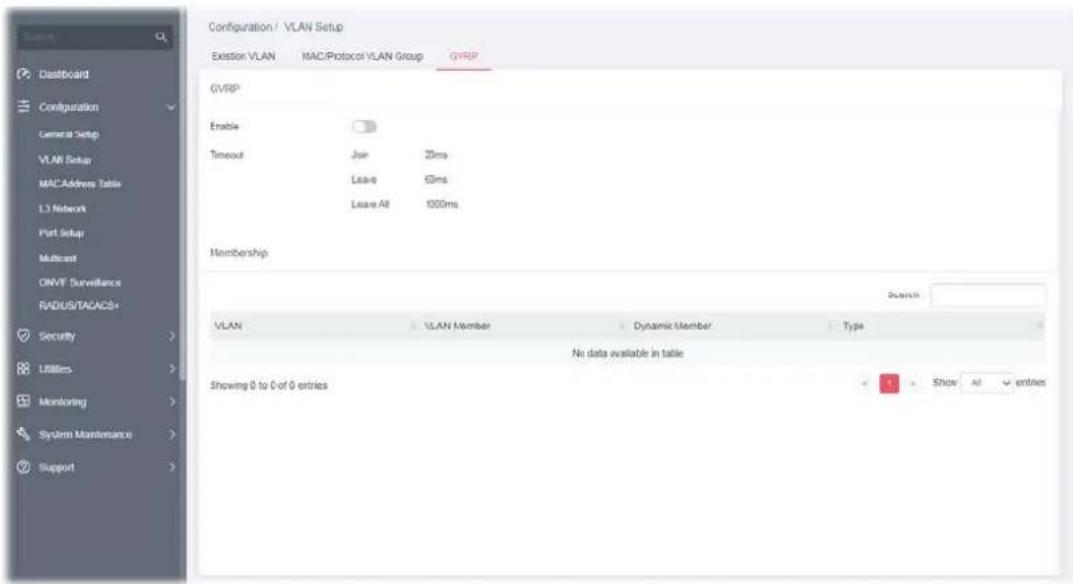Open General Setup in sidebar
This screenshot has height=584, width=1073.
point(68,134)
